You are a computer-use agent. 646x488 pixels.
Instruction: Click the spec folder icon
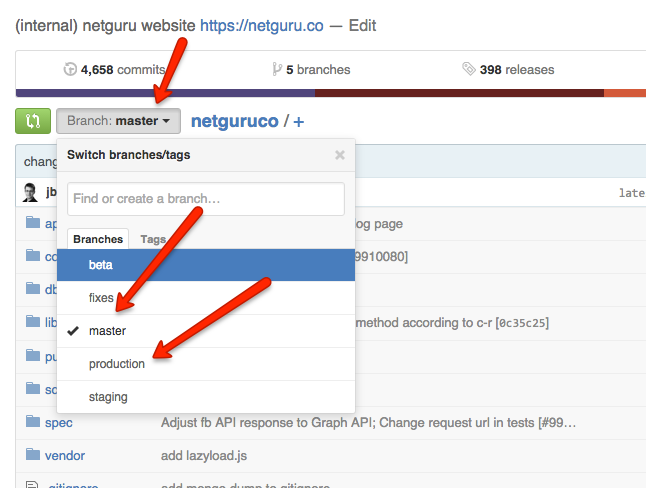tap(33, 421)
